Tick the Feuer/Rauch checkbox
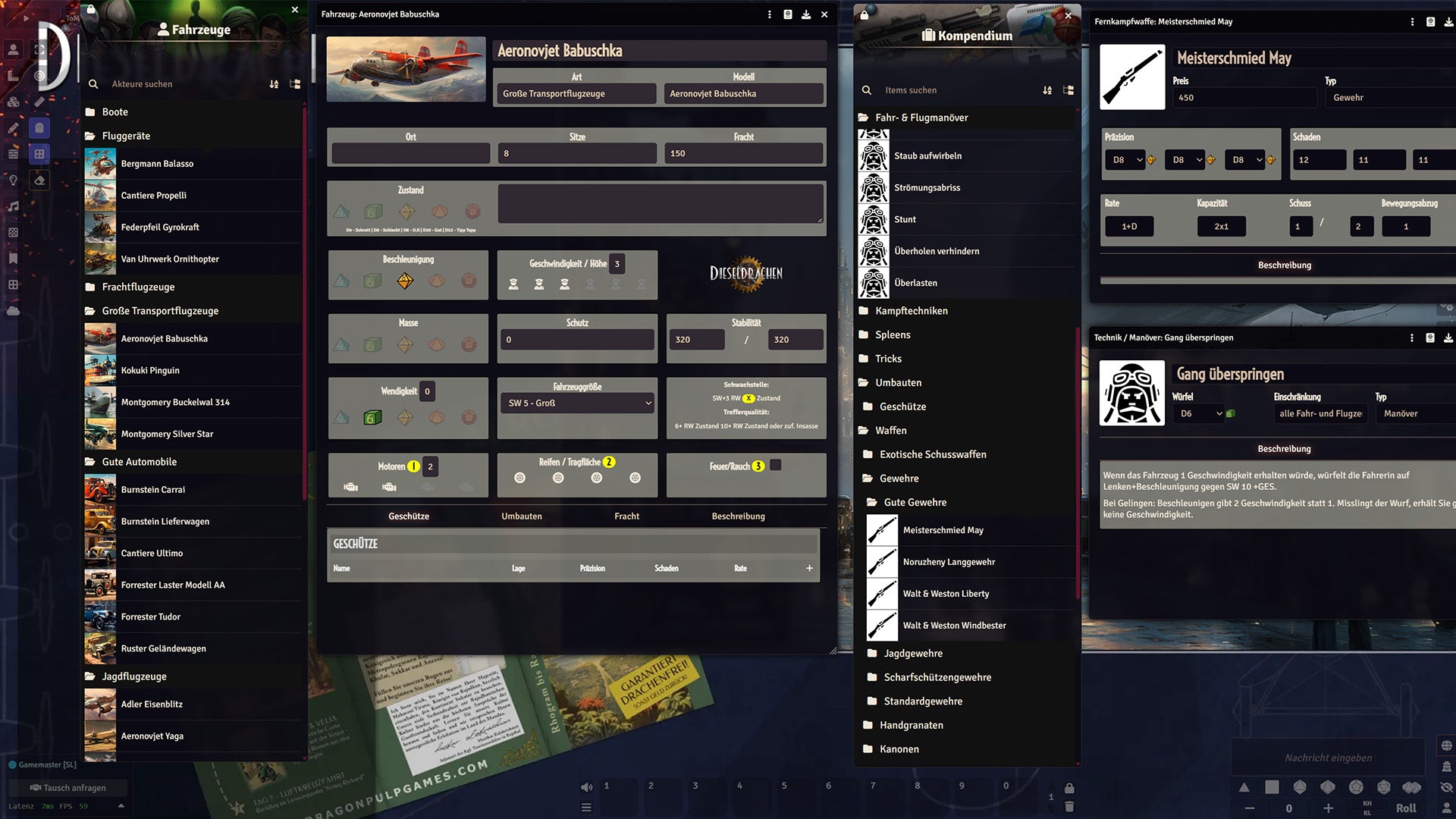The image size is (1456, 819). coord(775,466)
